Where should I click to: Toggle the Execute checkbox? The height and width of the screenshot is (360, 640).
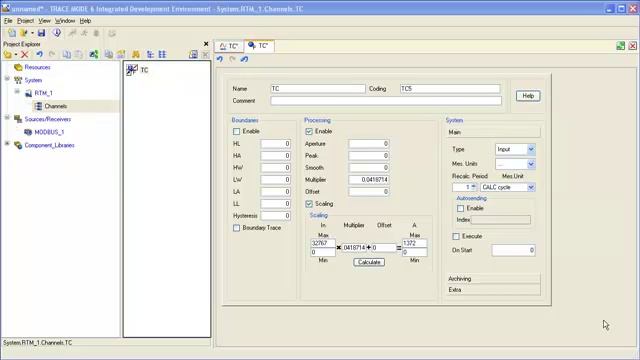click(x=456, y=236)
